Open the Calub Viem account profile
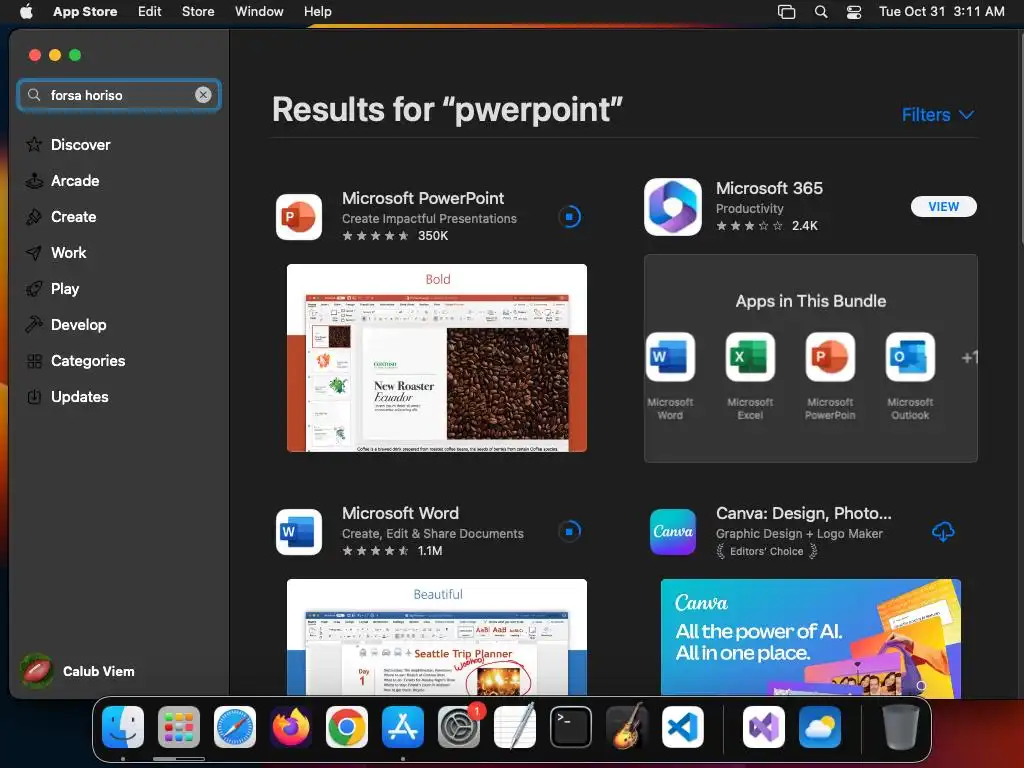 (77, 671)
